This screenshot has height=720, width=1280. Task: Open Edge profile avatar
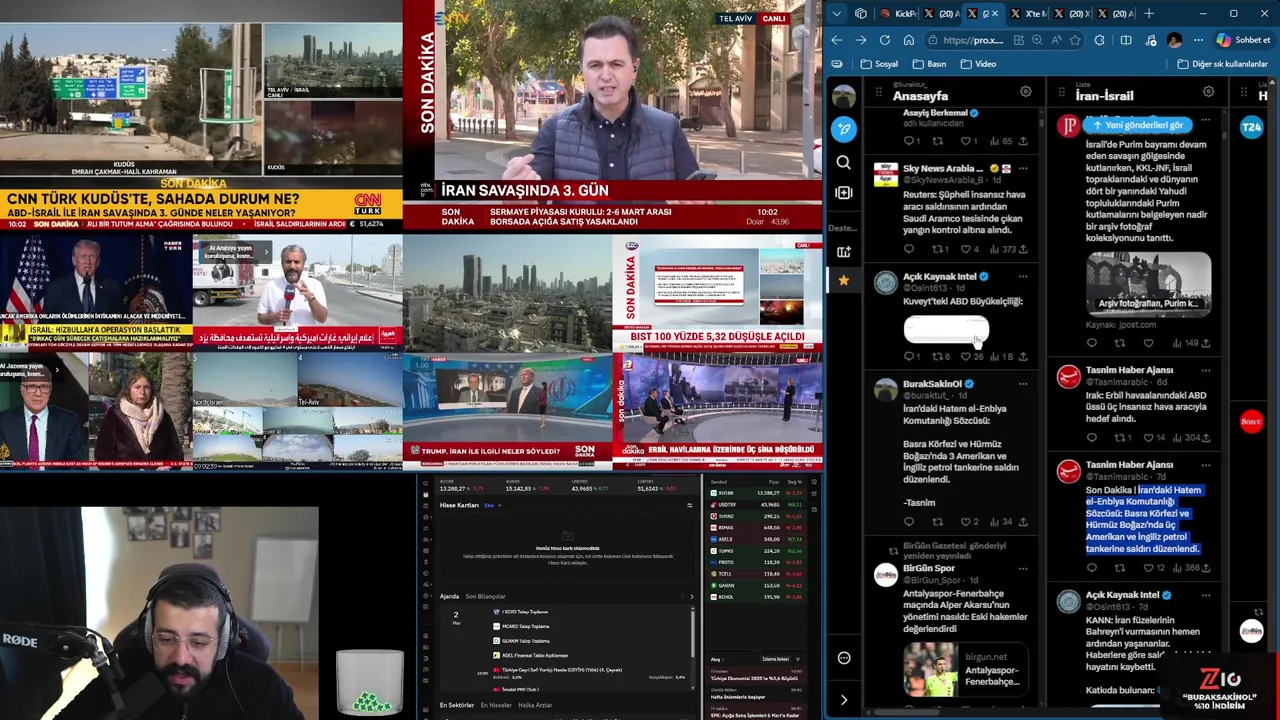1174,40
